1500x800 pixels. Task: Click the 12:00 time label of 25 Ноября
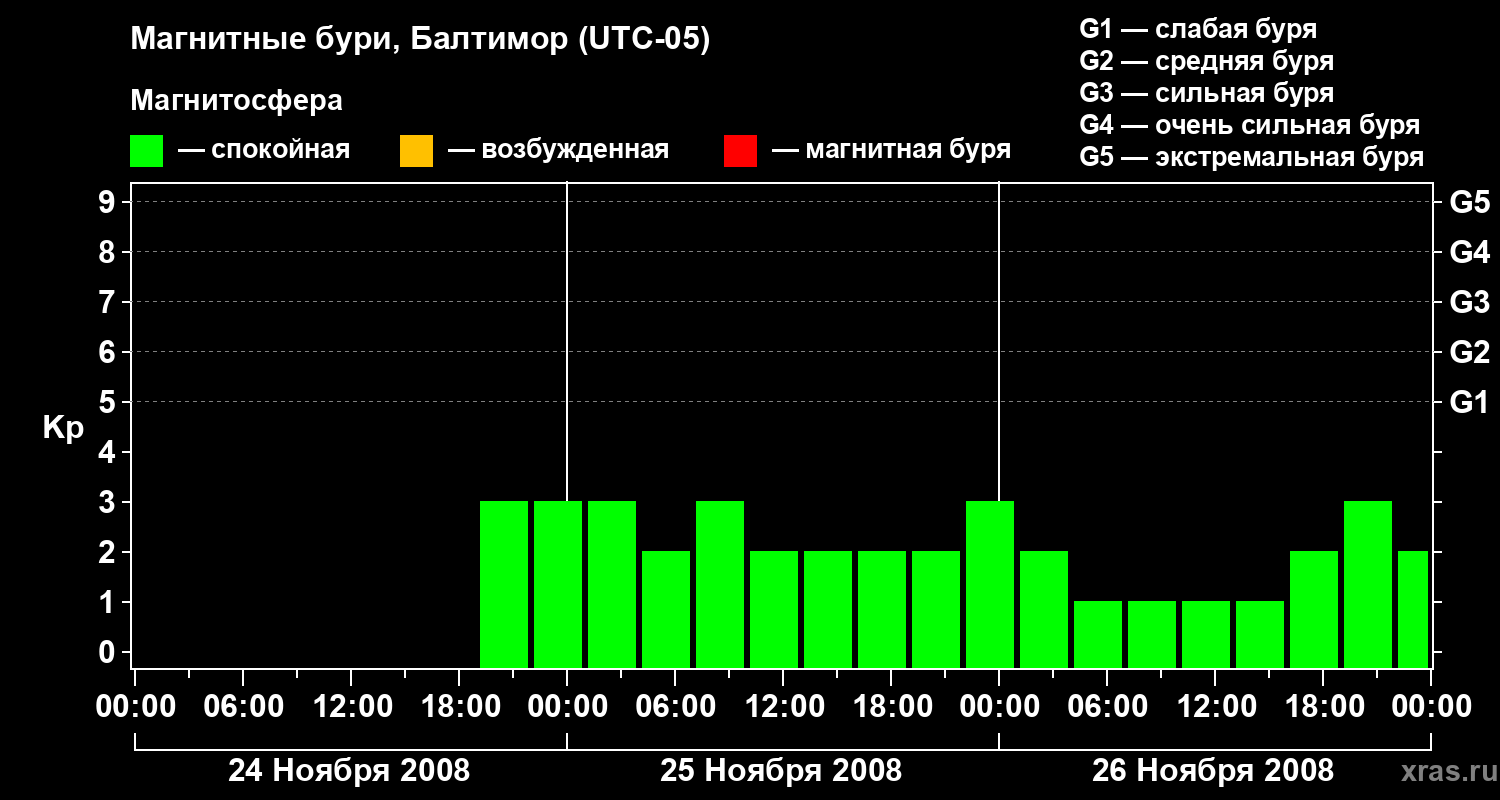(784, 707)
